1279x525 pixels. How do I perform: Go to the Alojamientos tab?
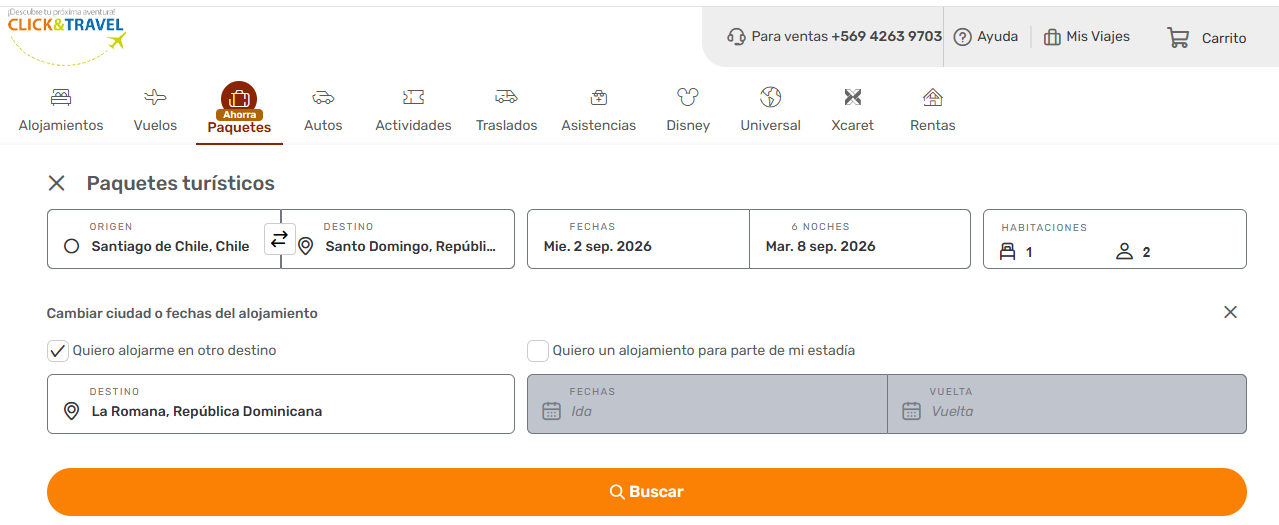click(61, 110)
